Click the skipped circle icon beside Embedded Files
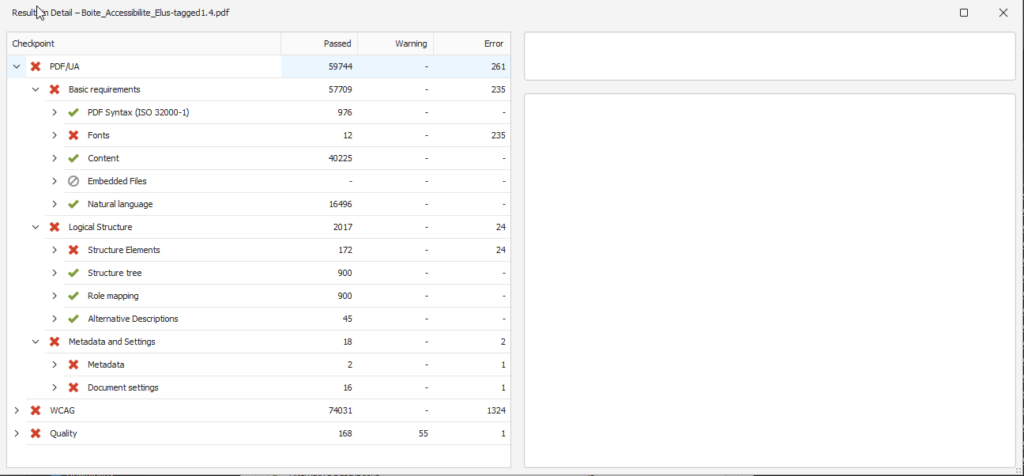1024x476 pixels. [73, 181]
